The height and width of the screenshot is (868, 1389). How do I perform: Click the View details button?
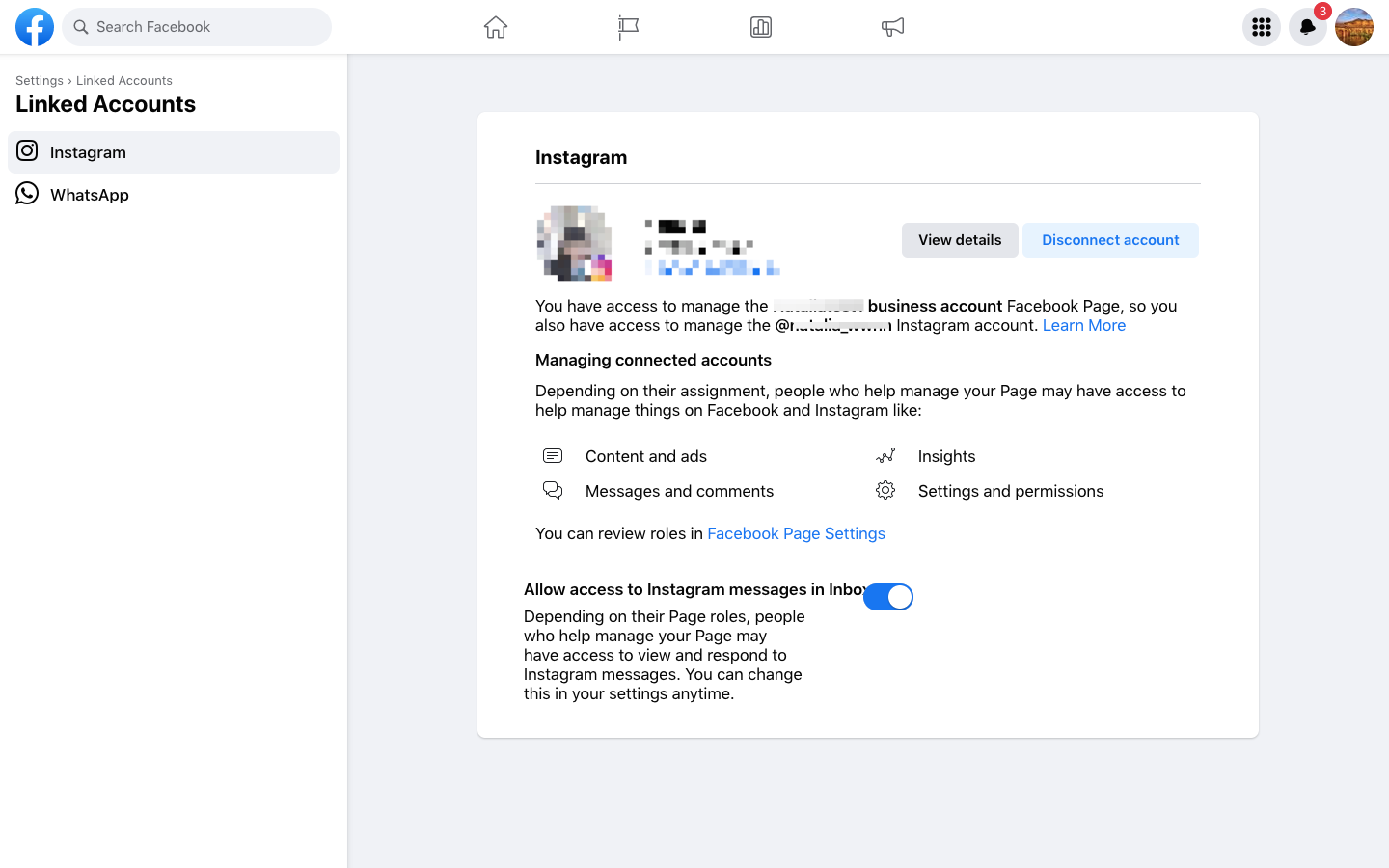pos(960,240)
